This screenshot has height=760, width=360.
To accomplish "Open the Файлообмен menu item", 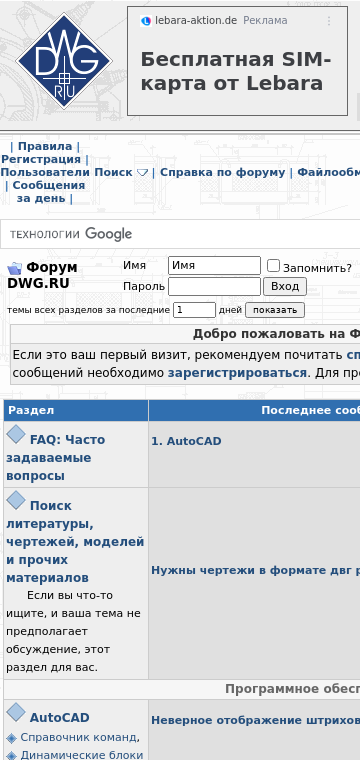I will click(x=329, y=172).
